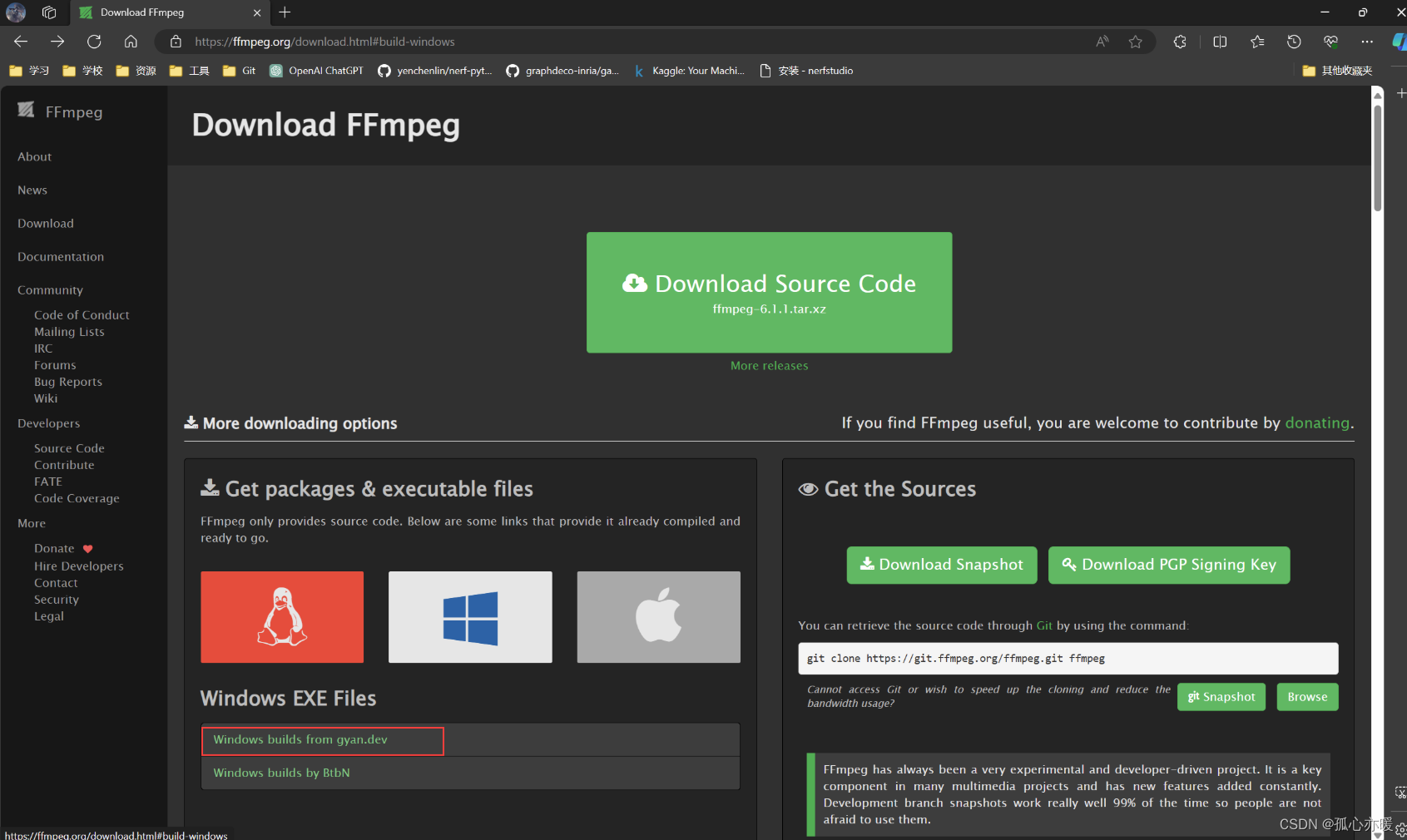Open Hire Developers sidebar link
Image resolution: width=1407 pixels, height=840 pixels.
click(79, 566)
